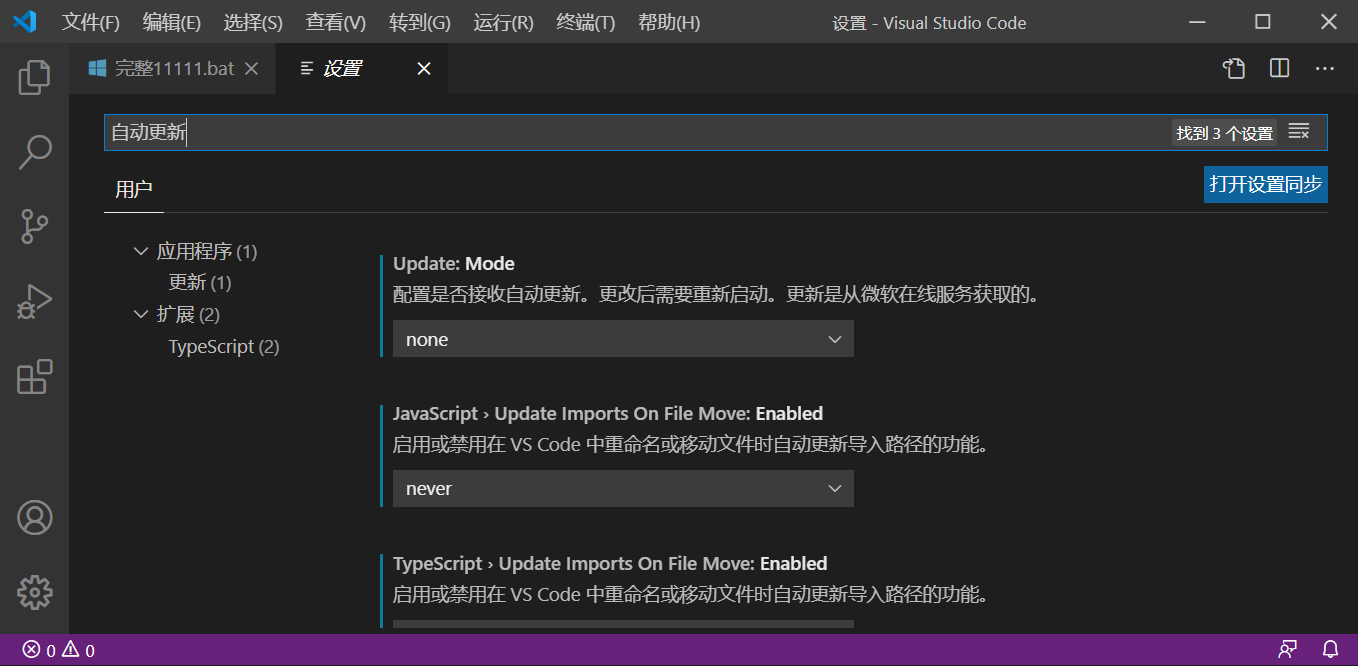Screen dimensions: 1358x666
Task: Open the 文件(F) menu
Action: [91, 22]
